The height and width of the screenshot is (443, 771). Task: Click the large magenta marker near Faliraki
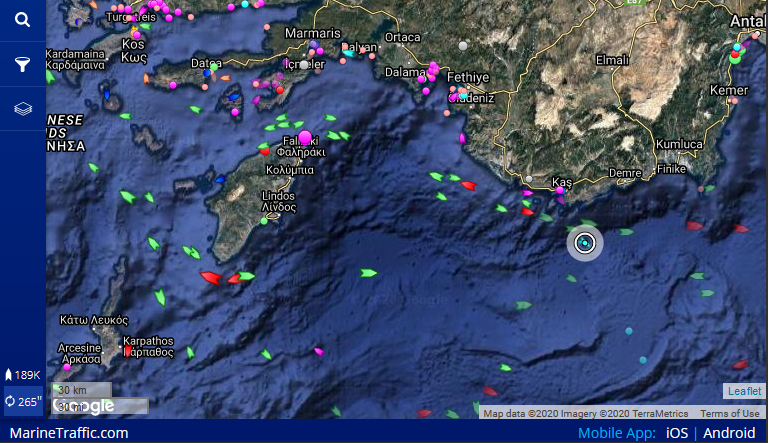[305, 138]
